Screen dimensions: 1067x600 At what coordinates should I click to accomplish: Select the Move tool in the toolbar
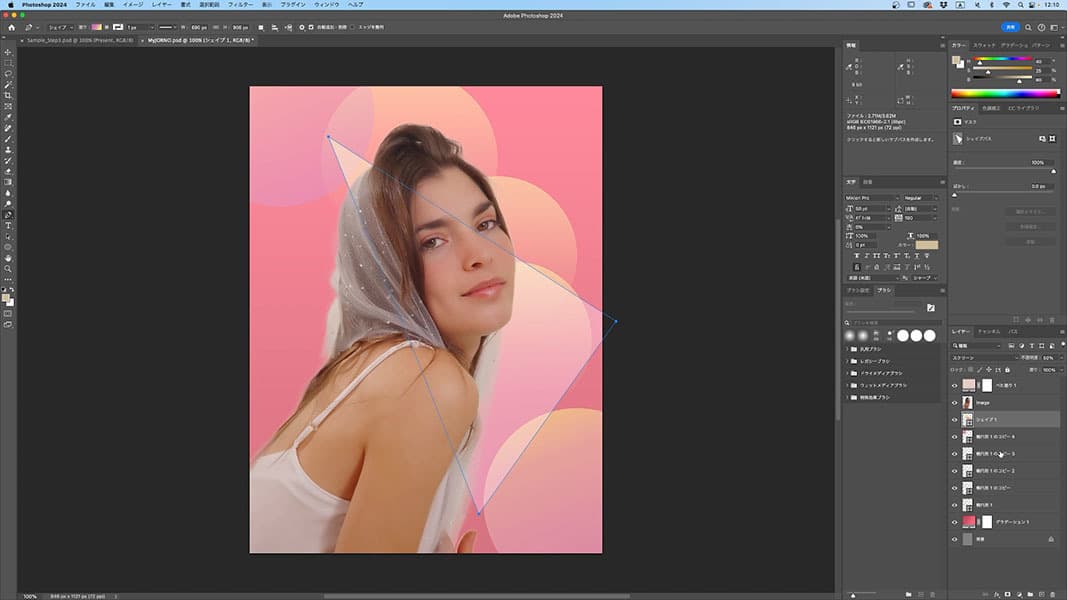point(8,52)
